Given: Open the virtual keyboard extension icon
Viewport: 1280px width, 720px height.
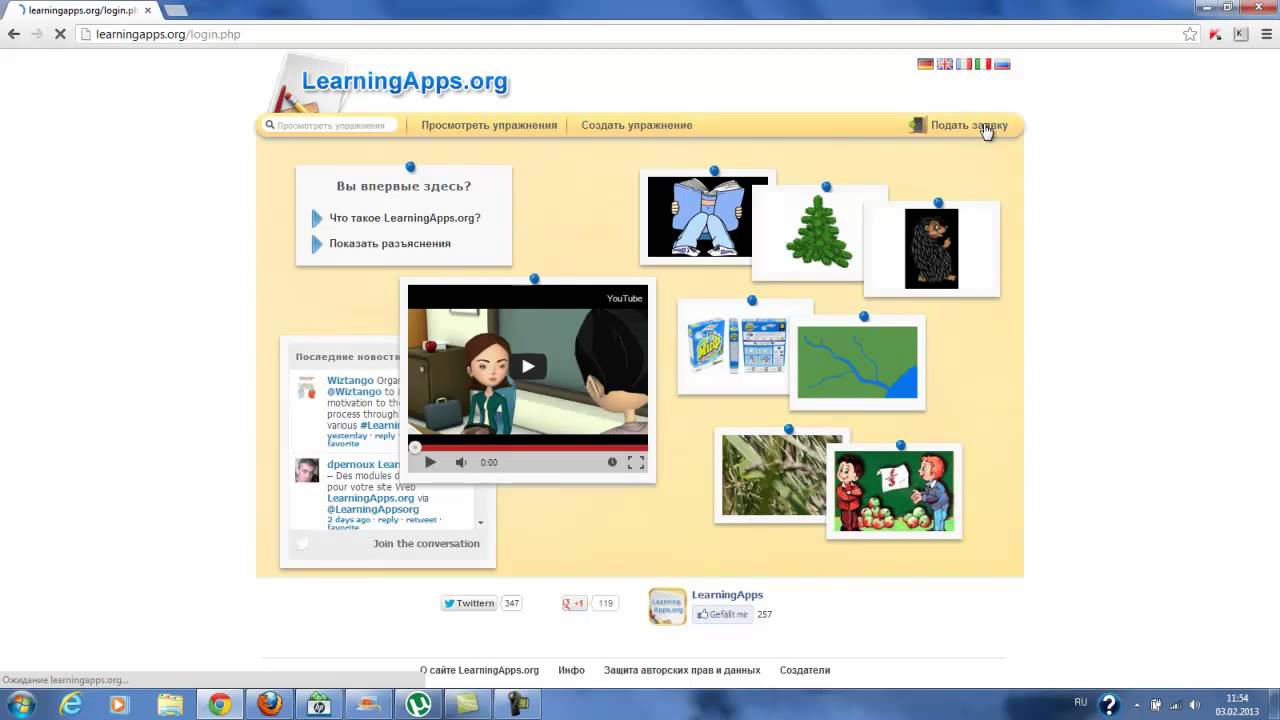Looking at the screenshot, I should 1241,34.
